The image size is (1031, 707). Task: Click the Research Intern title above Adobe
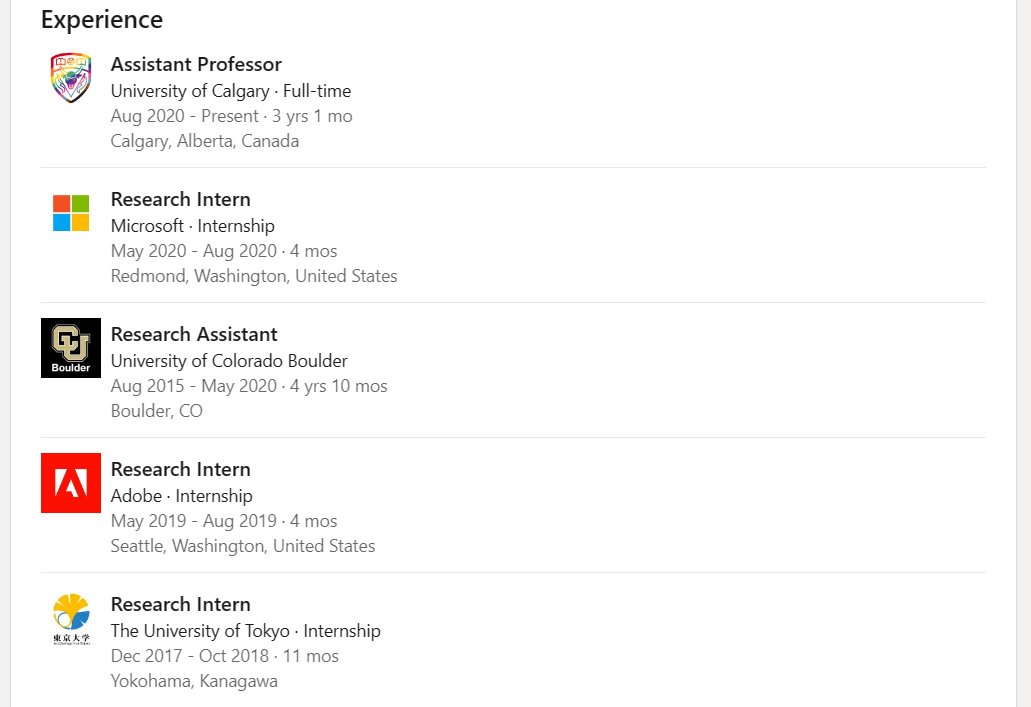(x=180, y=469)
